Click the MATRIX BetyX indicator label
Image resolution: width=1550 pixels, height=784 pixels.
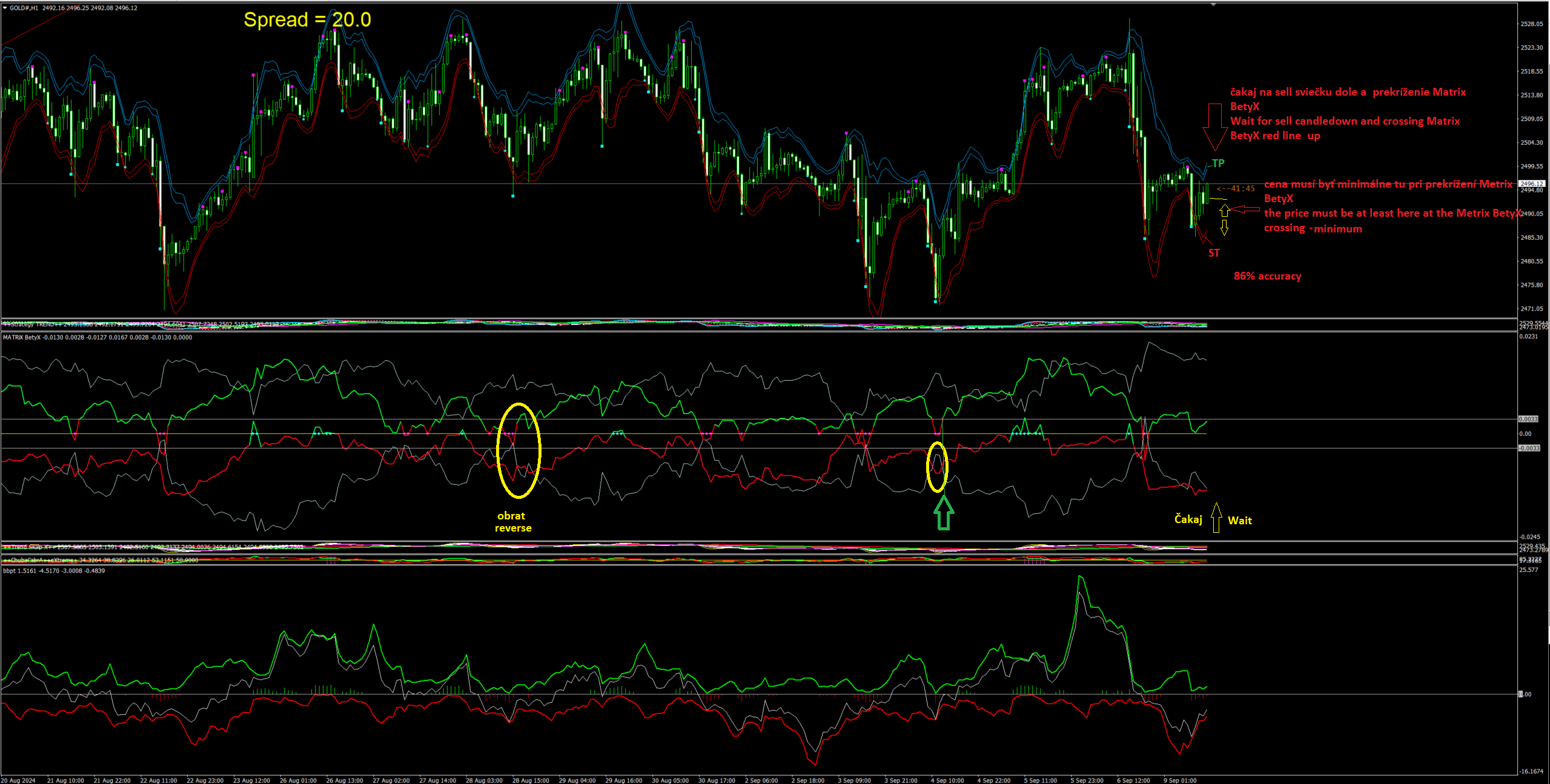(x=22, y=337)
